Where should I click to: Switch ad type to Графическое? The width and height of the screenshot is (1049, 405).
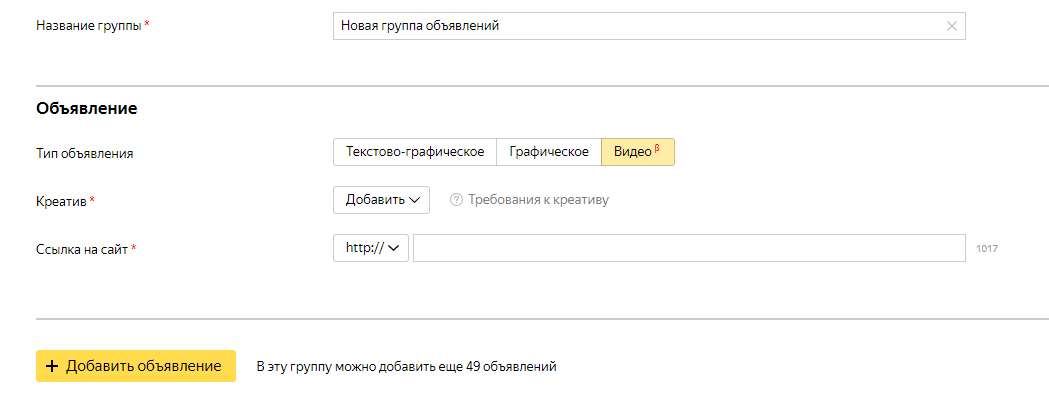pos(548,152)
